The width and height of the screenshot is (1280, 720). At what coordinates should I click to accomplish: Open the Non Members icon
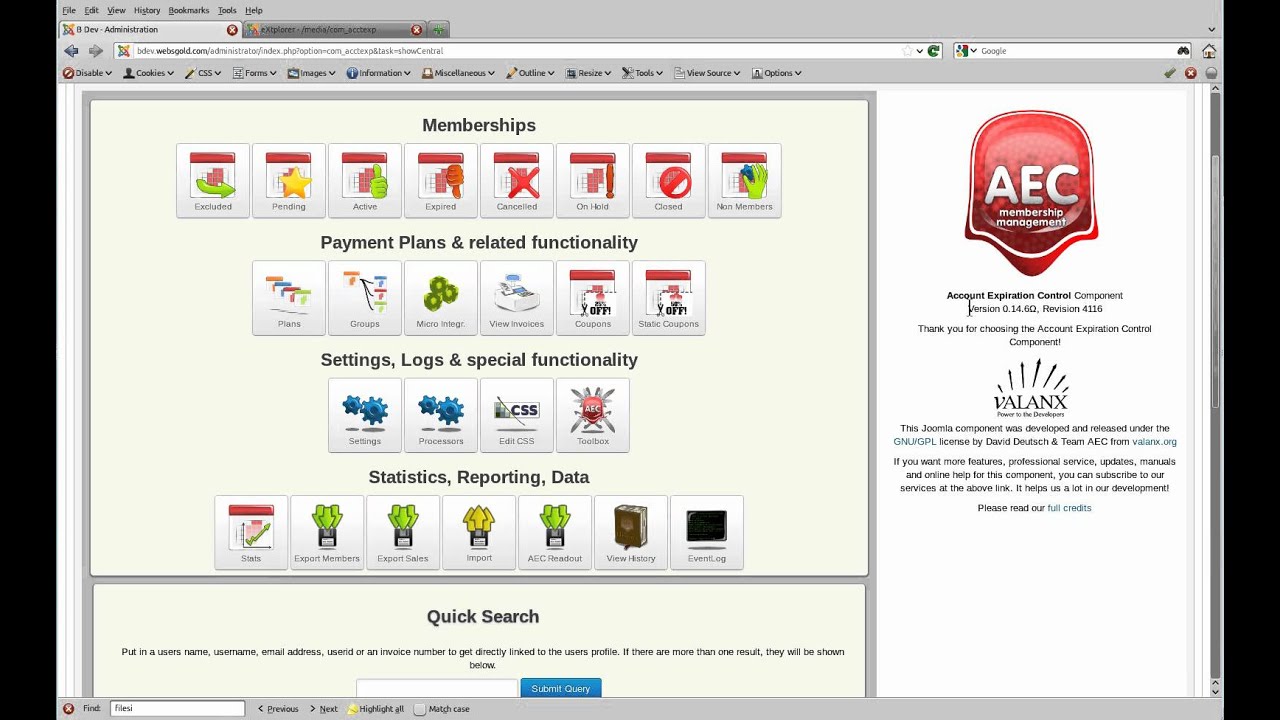[745, 180]
